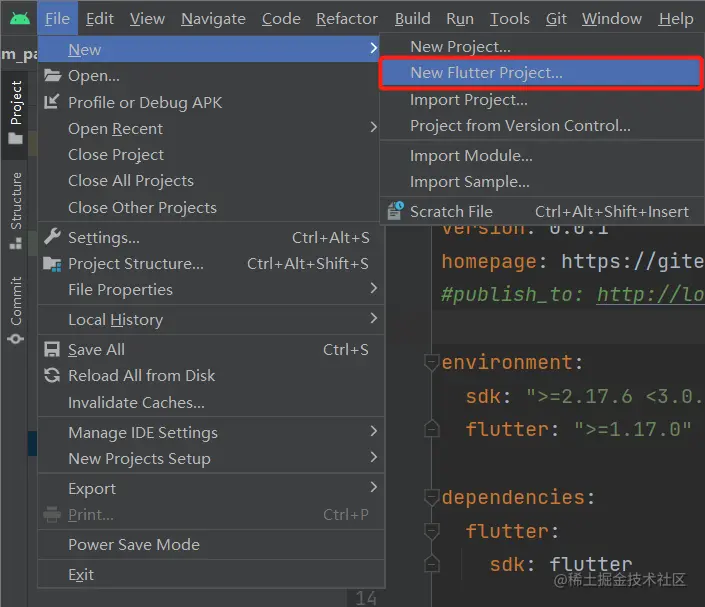The image size is (705, 607).
Task: Click Exit in the File menu
Action: [211, 574]
